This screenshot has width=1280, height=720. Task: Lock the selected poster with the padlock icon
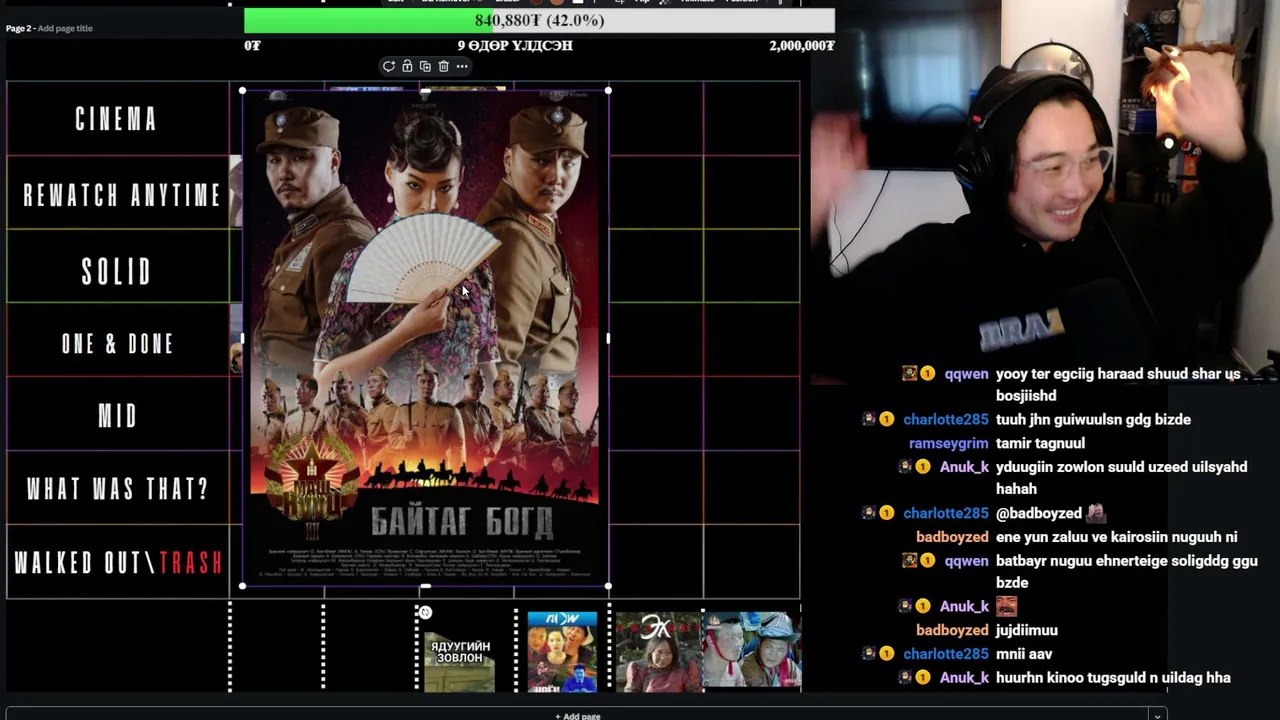[407, 66]
